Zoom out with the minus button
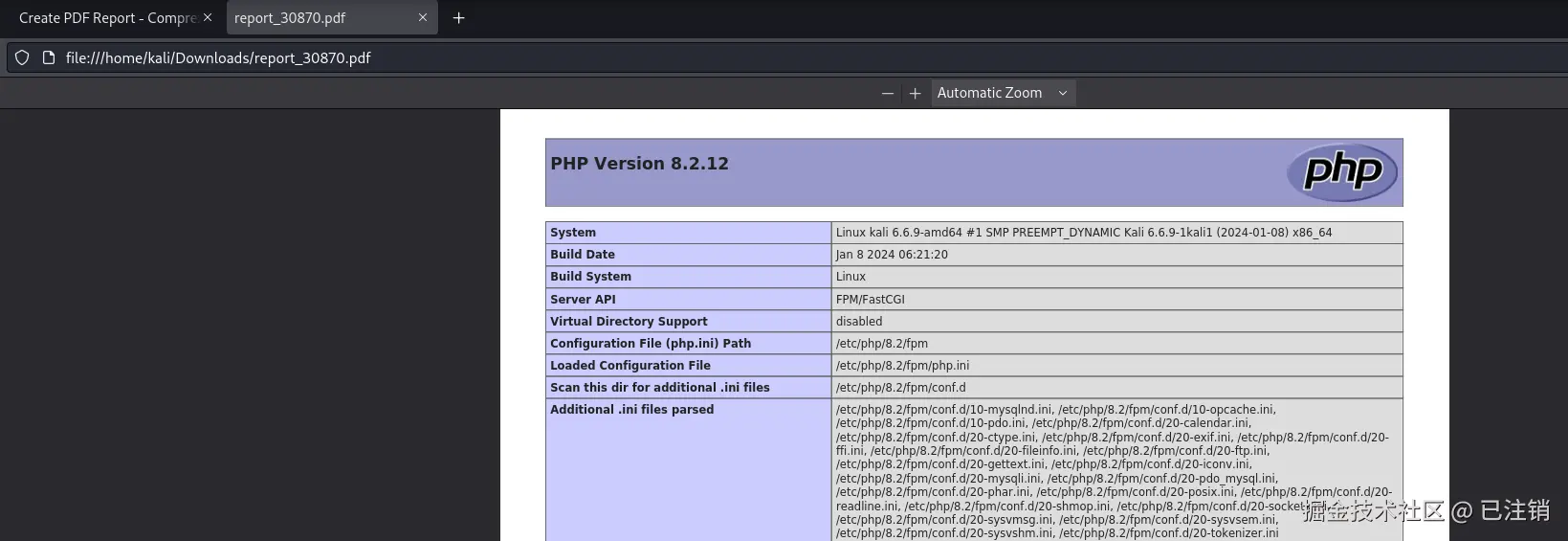 (888, 93)
